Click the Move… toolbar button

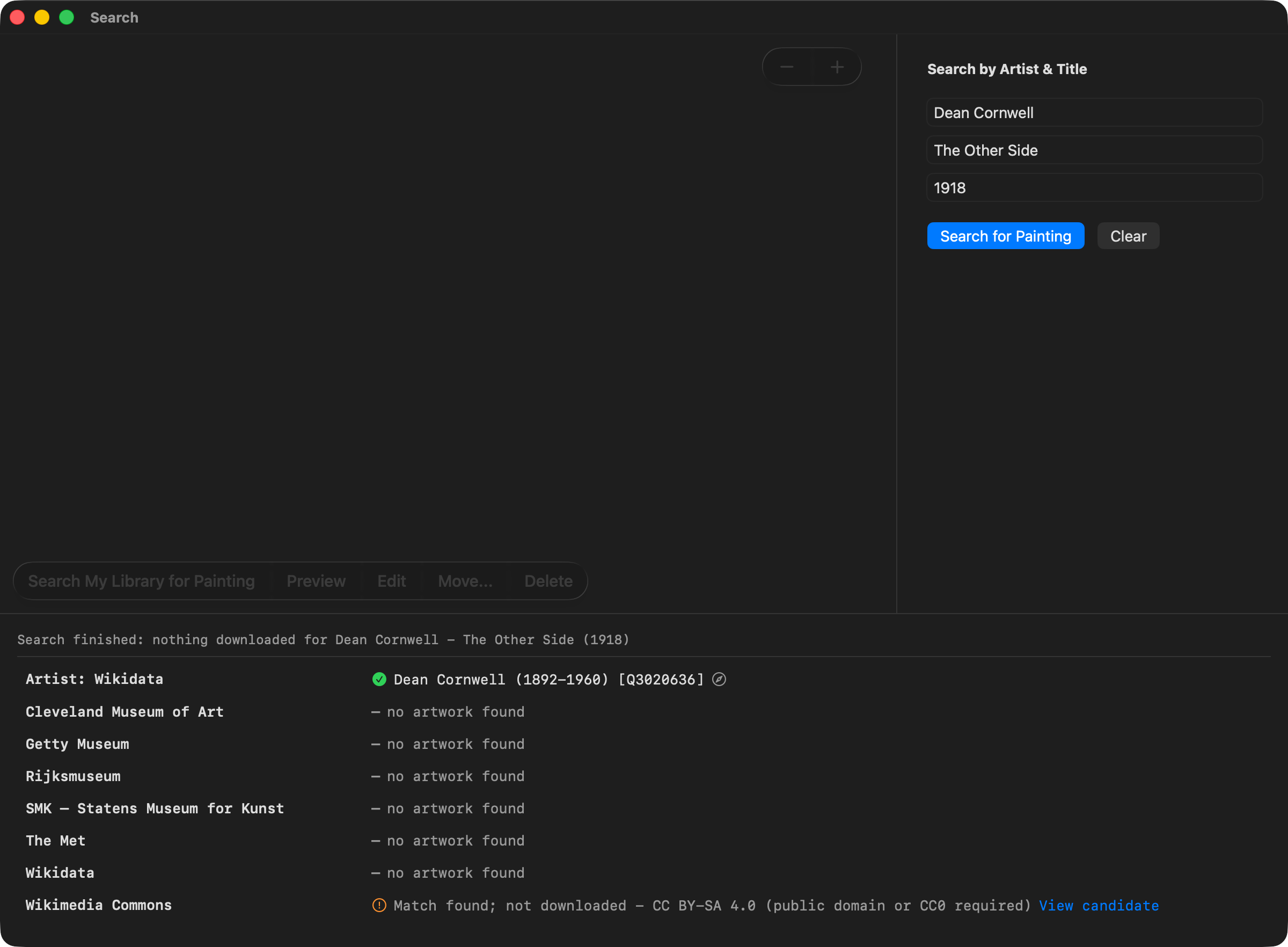click(465, 581)
